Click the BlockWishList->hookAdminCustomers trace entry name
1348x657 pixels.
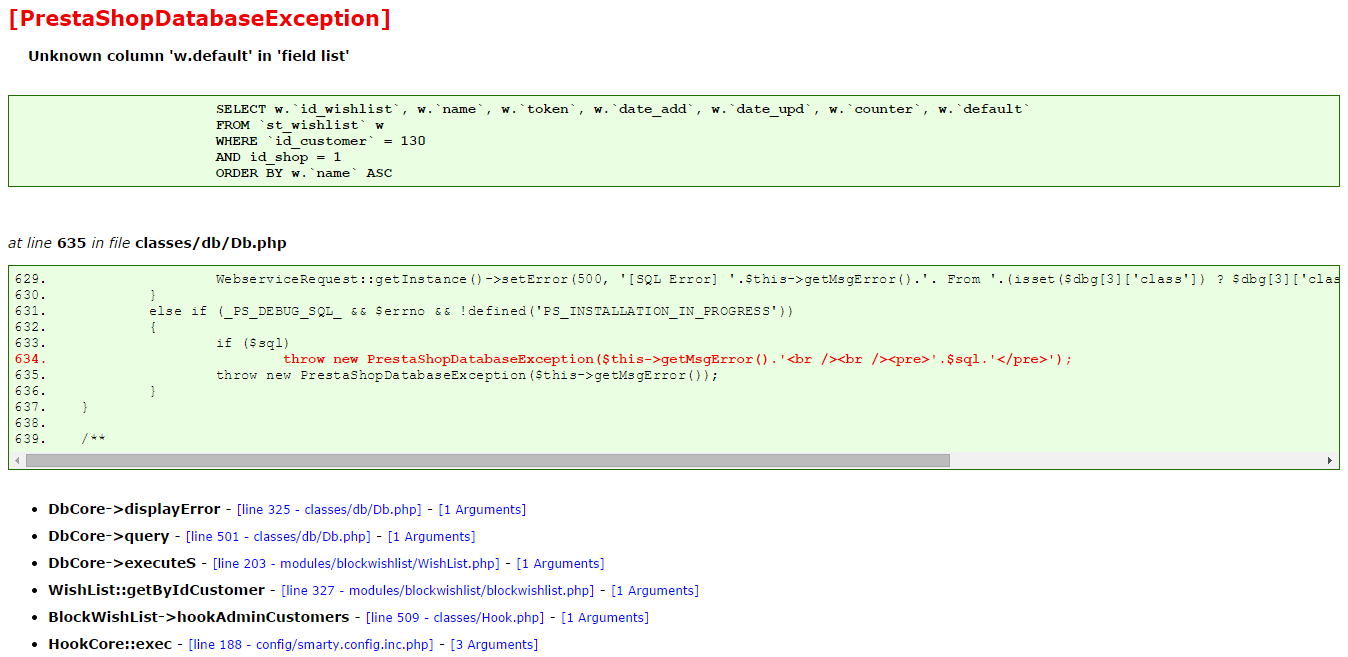[x=199, y=617]
